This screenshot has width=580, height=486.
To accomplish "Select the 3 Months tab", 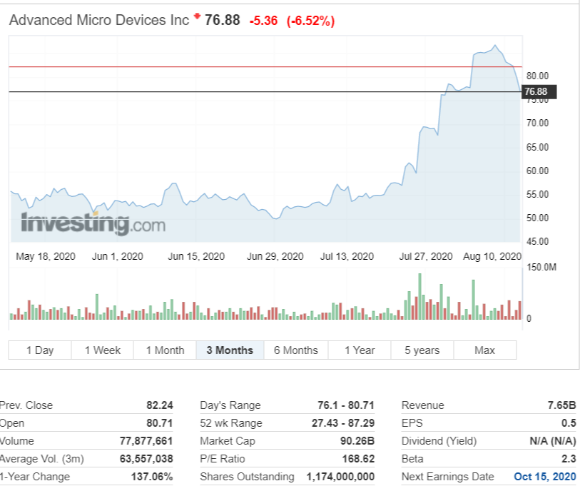I will pos(230,350).
